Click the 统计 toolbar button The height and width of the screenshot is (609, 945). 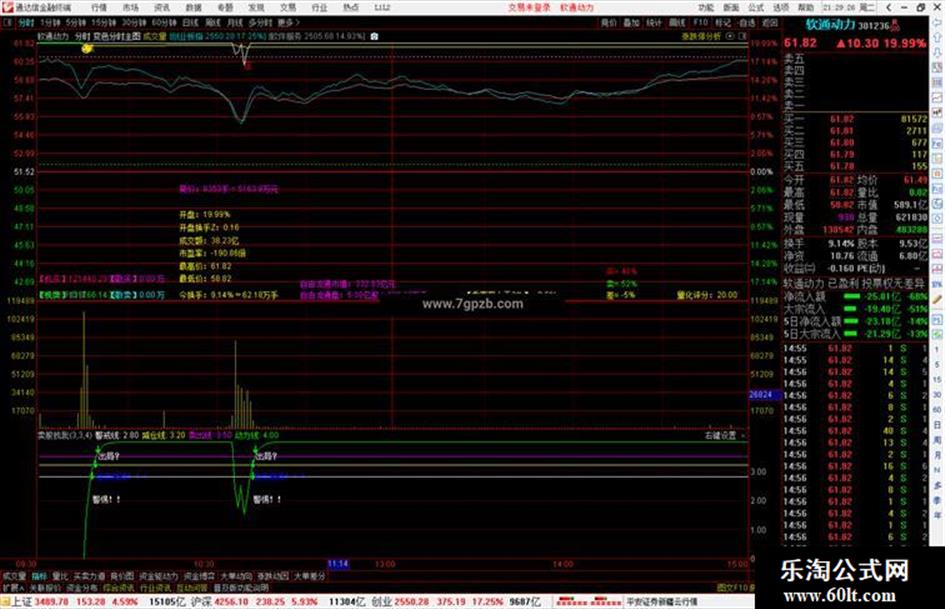point(654,22)
